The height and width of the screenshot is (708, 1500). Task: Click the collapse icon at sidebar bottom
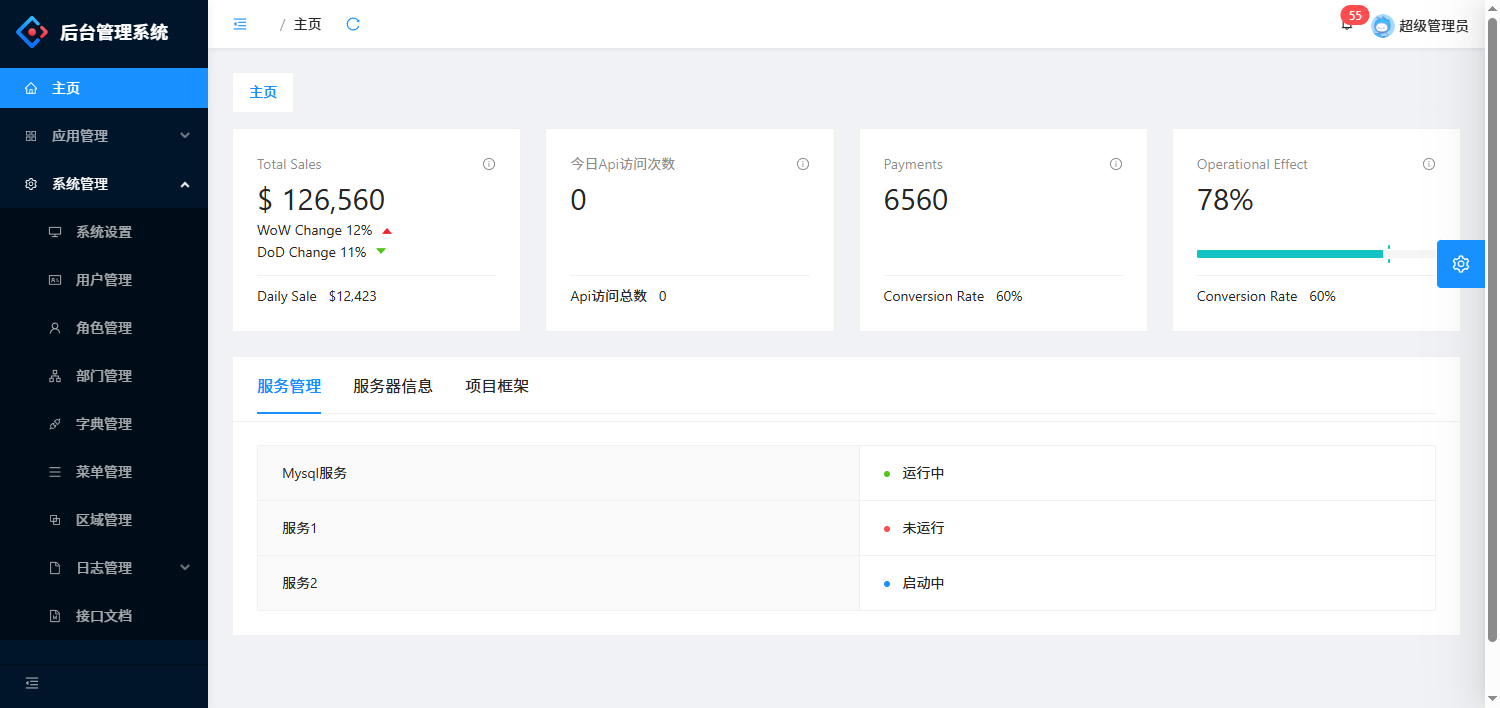[x=31, y=683]
